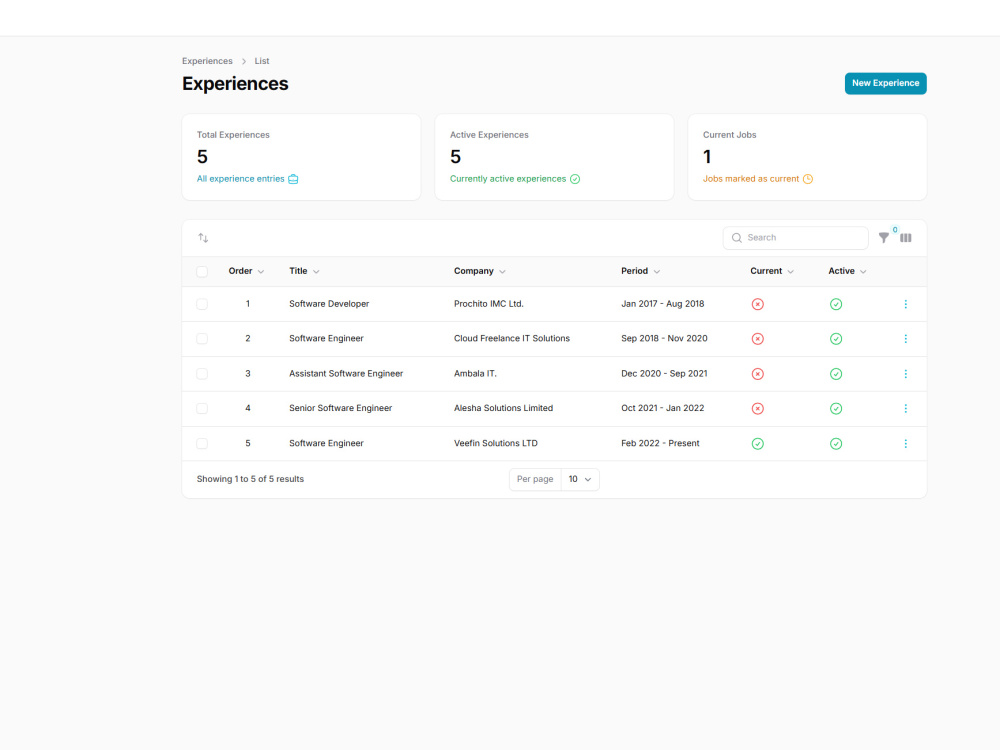This screenshot has height=750, width=1000.
Task: Toggle columns icon beside the filter
Action: point(906,238)
